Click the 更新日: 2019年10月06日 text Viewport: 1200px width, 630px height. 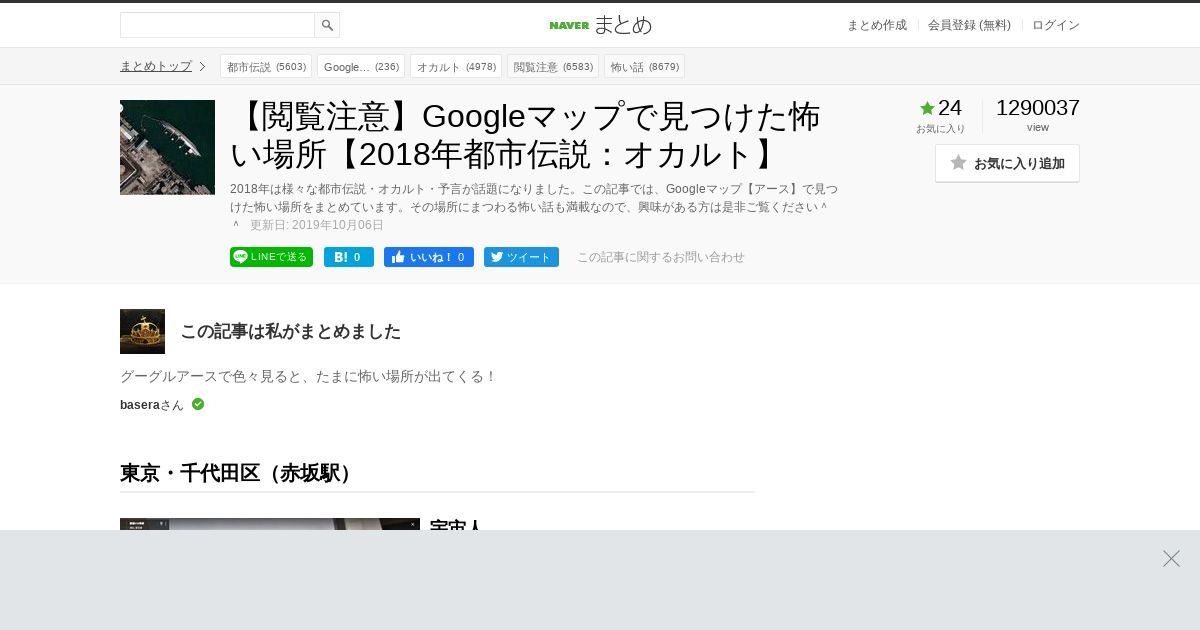coord(317,225)
